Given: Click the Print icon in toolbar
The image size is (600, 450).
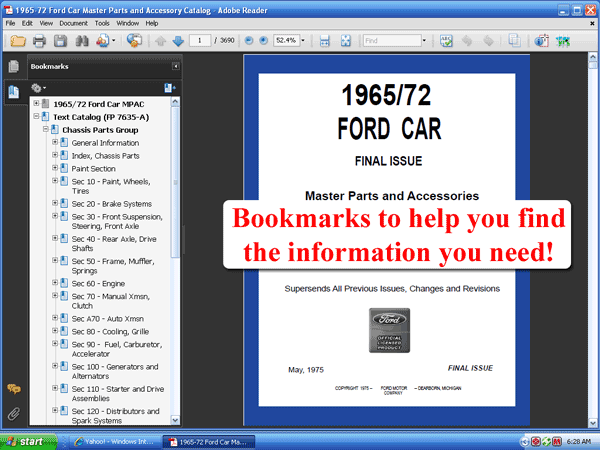Looking at the screenshot, I should 39,41.
